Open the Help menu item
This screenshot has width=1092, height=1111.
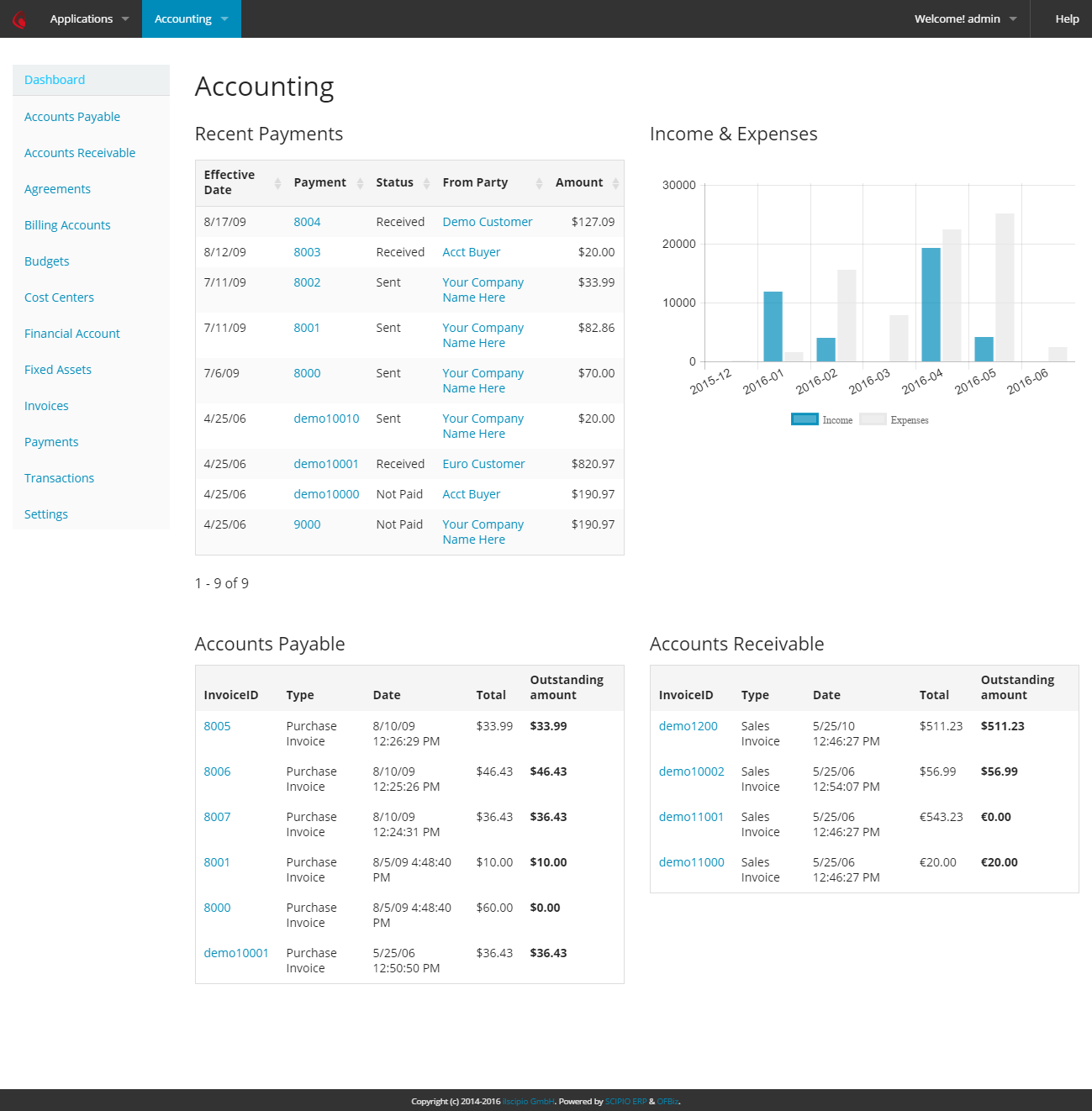(1067, 18)
